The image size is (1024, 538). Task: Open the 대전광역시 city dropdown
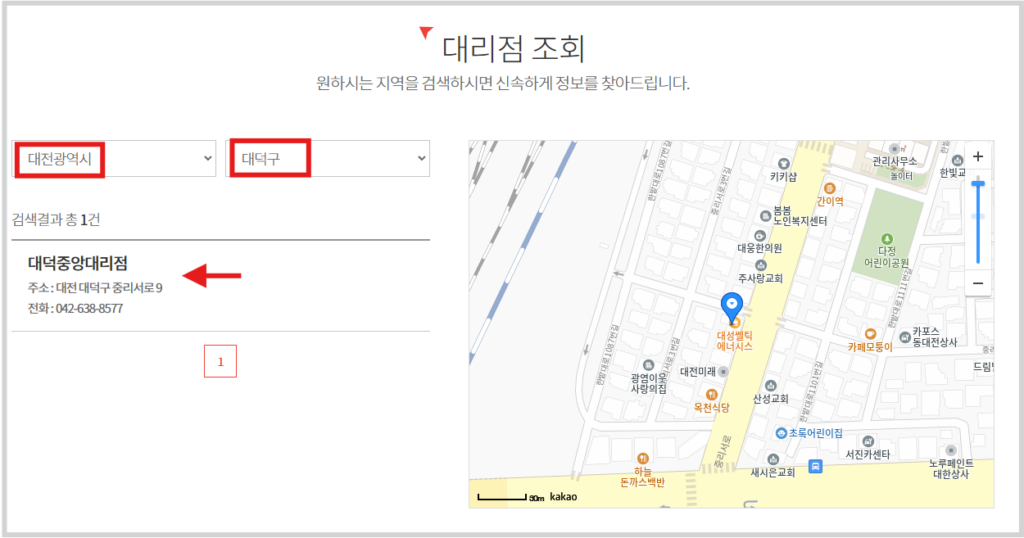(114, 159)
